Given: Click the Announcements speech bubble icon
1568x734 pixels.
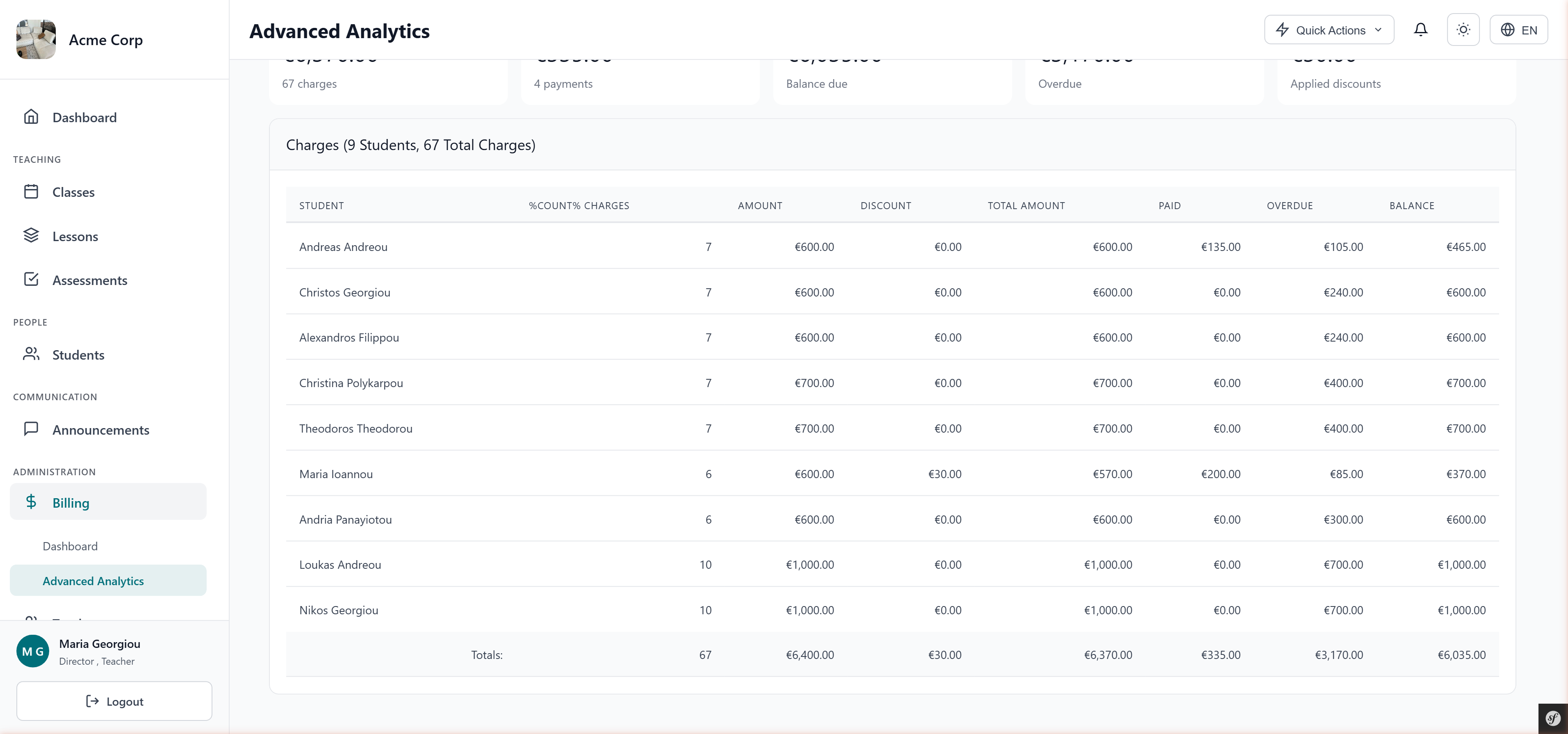Looking at the screenshot, I should click(x=31, y=429).
